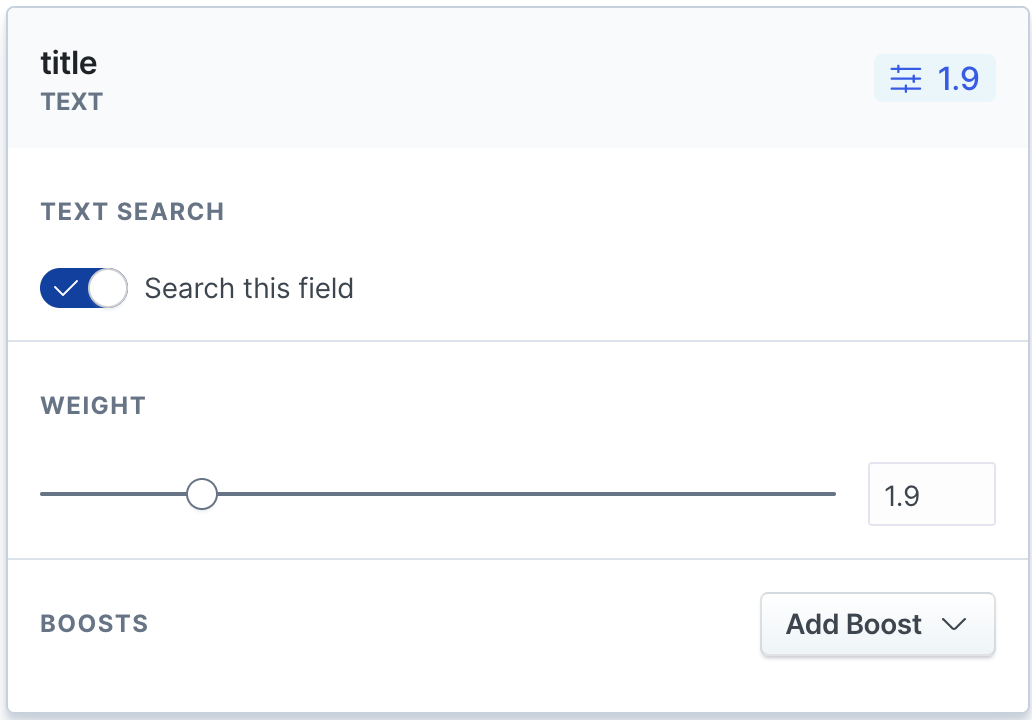Click the Add Boost button text

pos(854,625)
